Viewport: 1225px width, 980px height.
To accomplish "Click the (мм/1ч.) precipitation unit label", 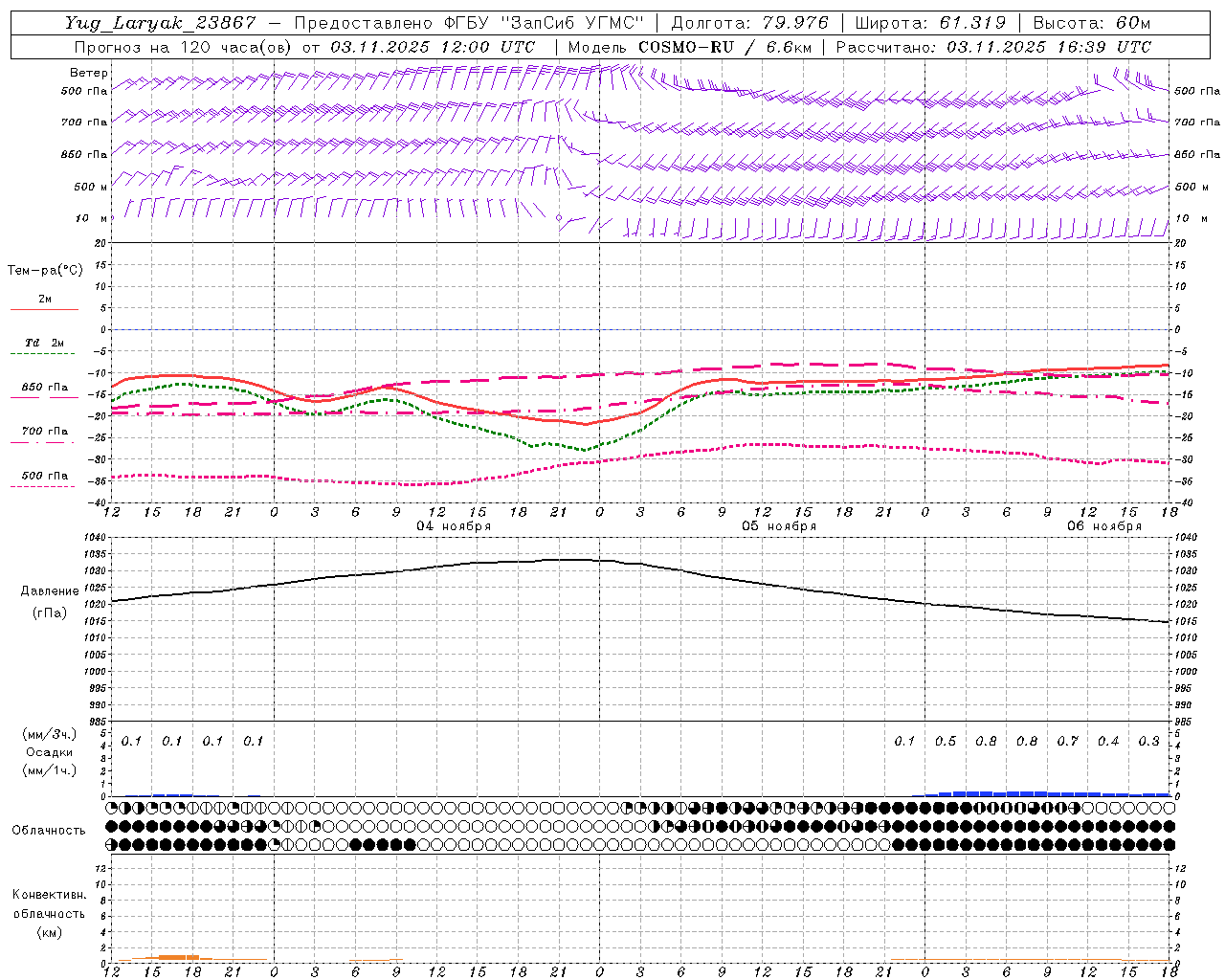I will (x=50, y=770).
